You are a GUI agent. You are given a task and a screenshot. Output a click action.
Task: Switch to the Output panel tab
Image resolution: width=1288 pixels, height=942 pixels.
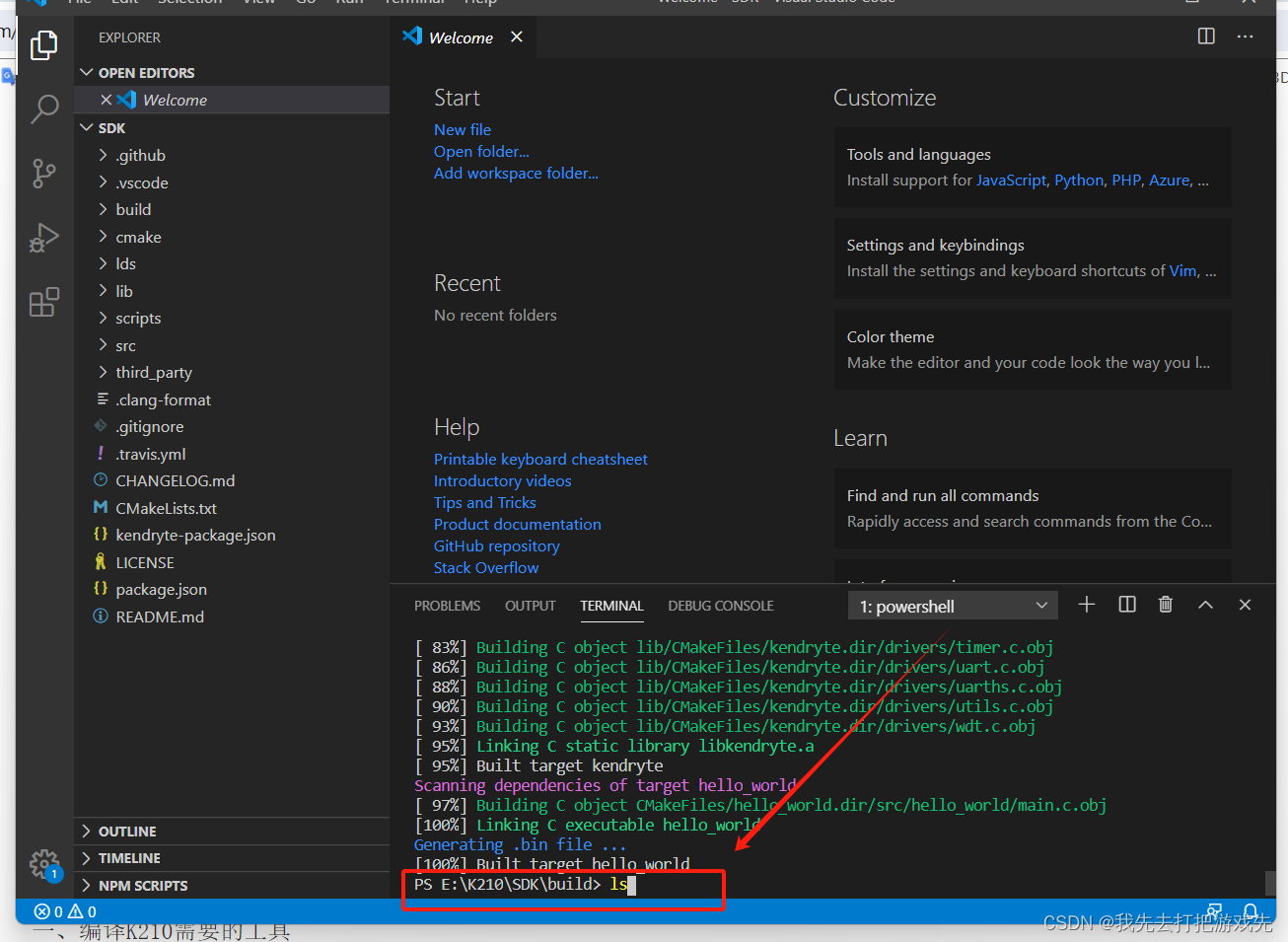pos(531,606)
